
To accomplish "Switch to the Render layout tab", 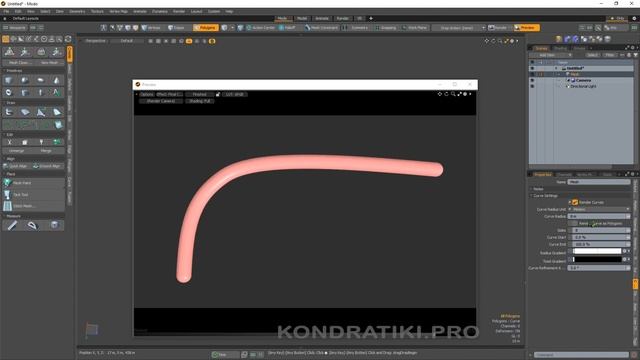I will [x=342, y=18].
